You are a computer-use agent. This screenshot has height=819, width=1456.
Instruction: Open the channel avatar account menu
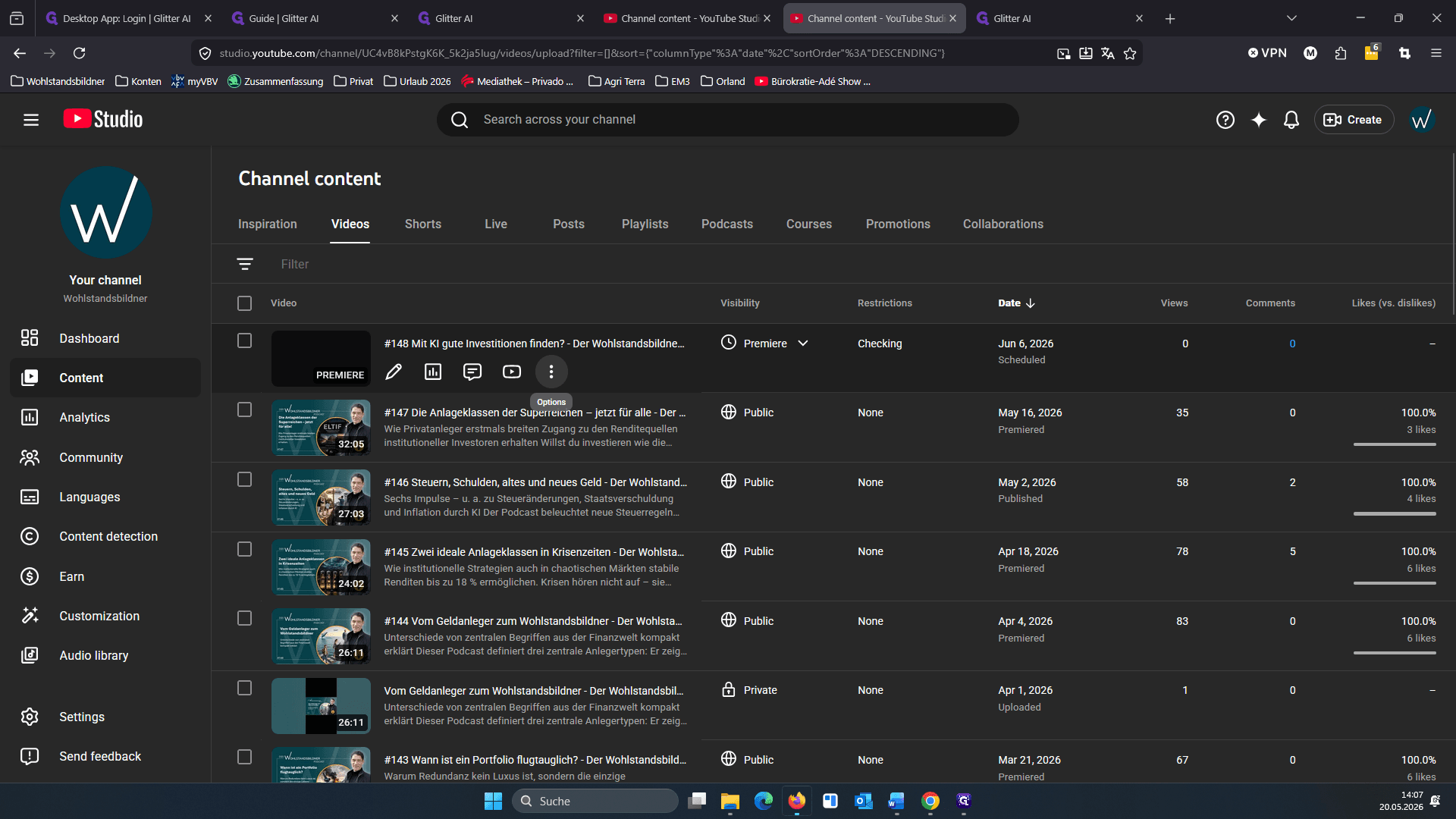[1422, 120]
